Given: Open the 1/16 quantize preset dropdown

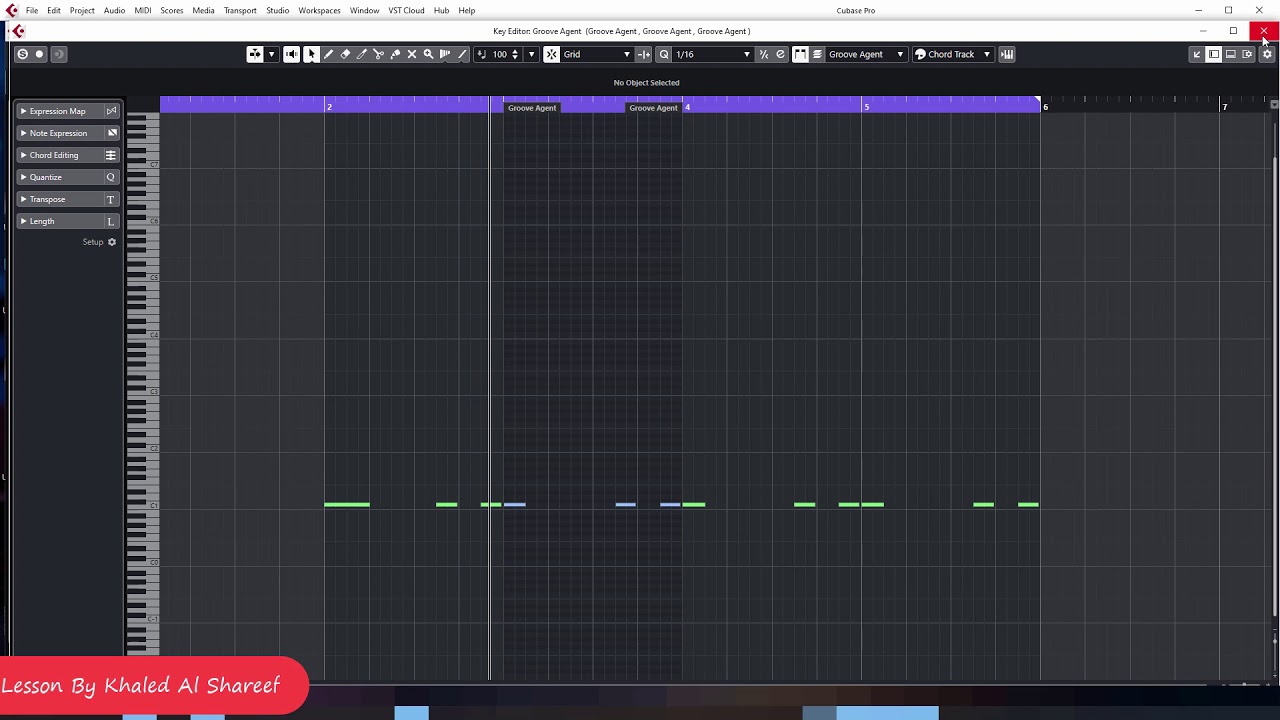Looking at the screenshot, I should point(712,54).
